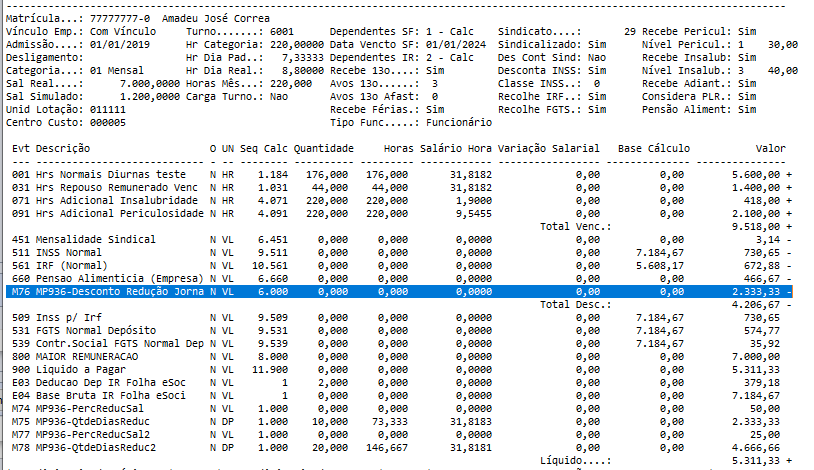The height and width of the screenshot is (470, 814).
Task: Click the Total Desc. value 4.206,67
Action: (x=756, y=304)
